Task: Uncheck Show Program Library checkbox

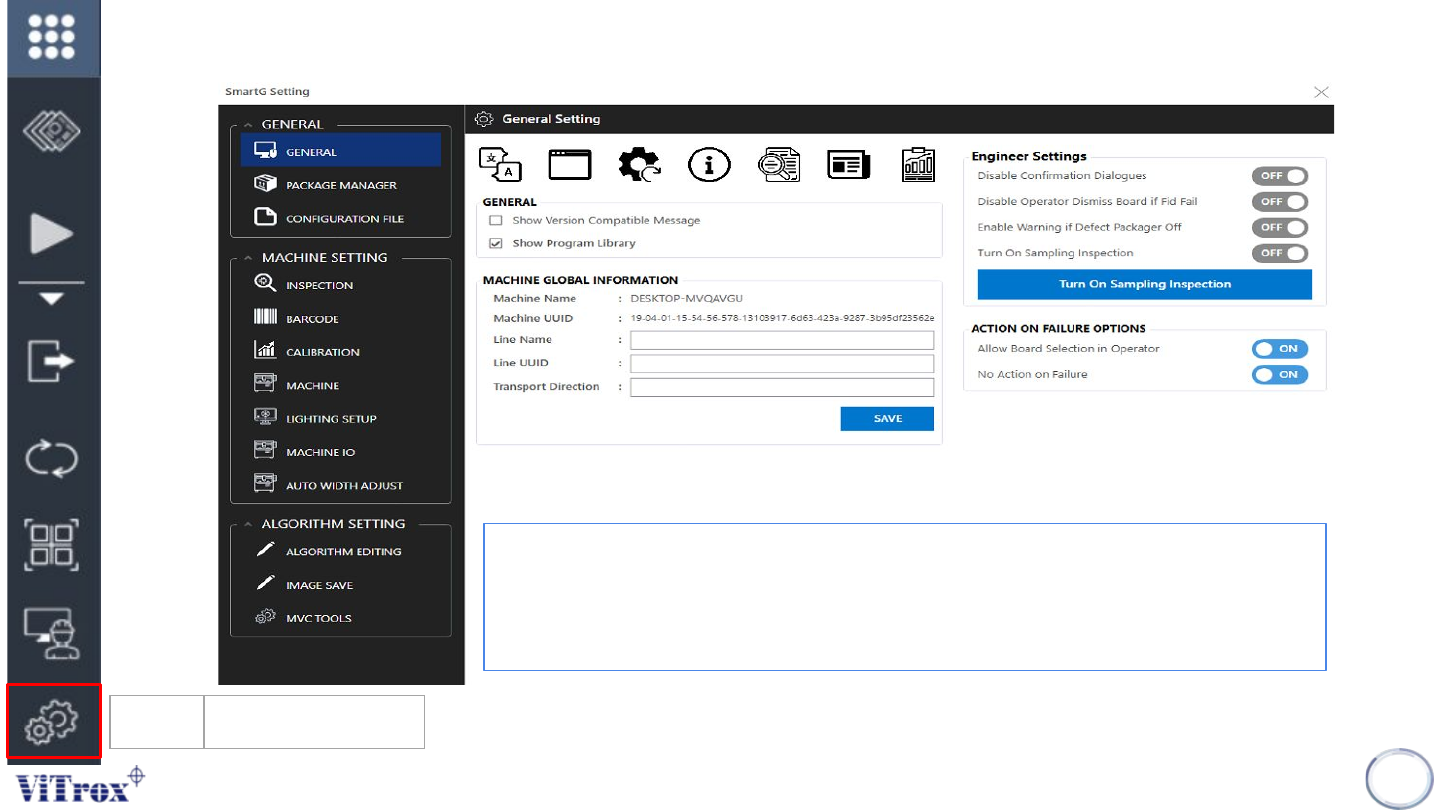Action: tap(496, 243)
